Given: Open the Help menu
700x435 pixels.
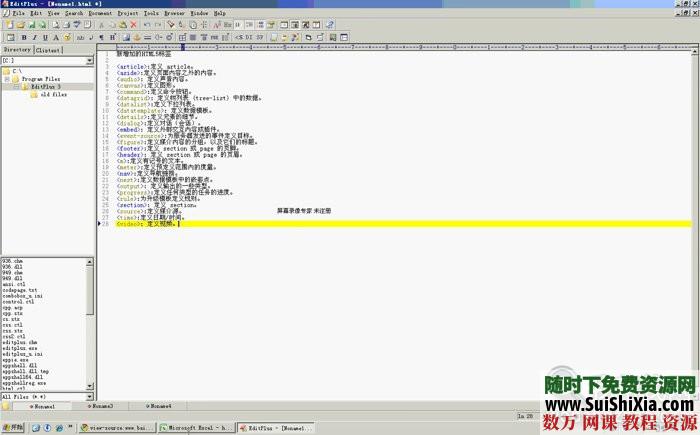Looking at the screenshot, I should pos(219,13).
